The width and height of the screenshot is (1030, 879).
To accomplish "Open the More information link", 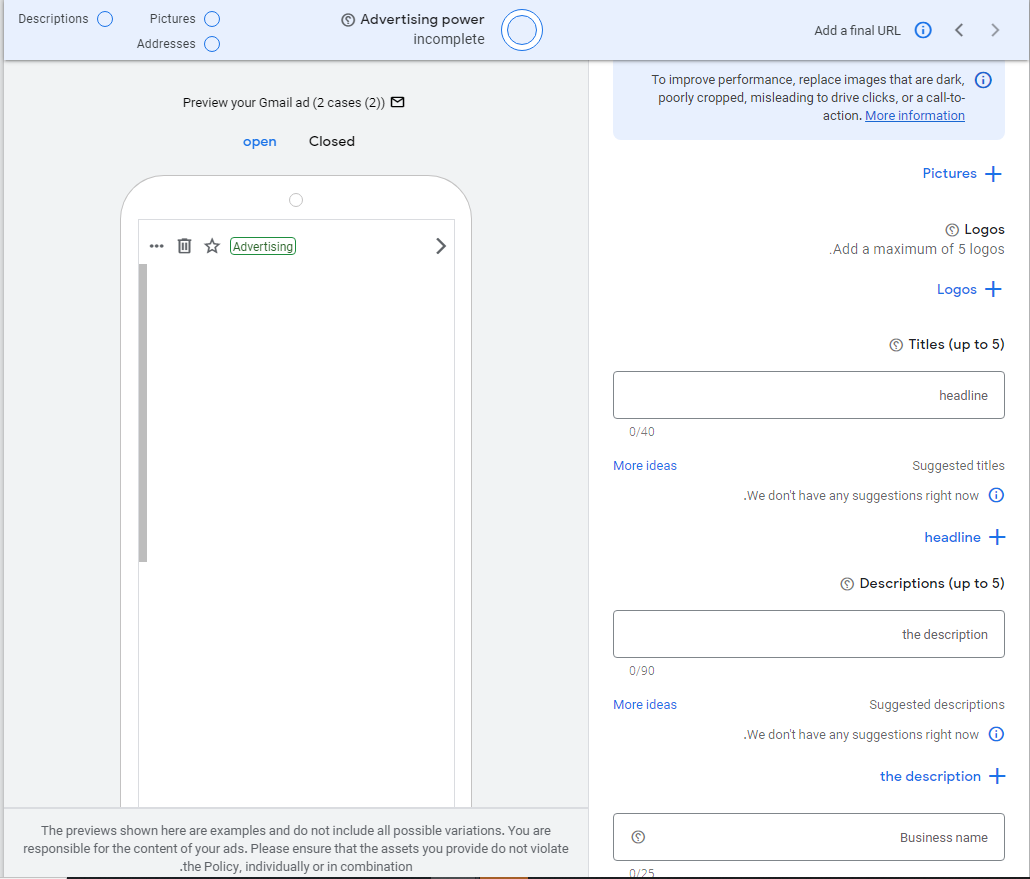I will pos(914,116).
